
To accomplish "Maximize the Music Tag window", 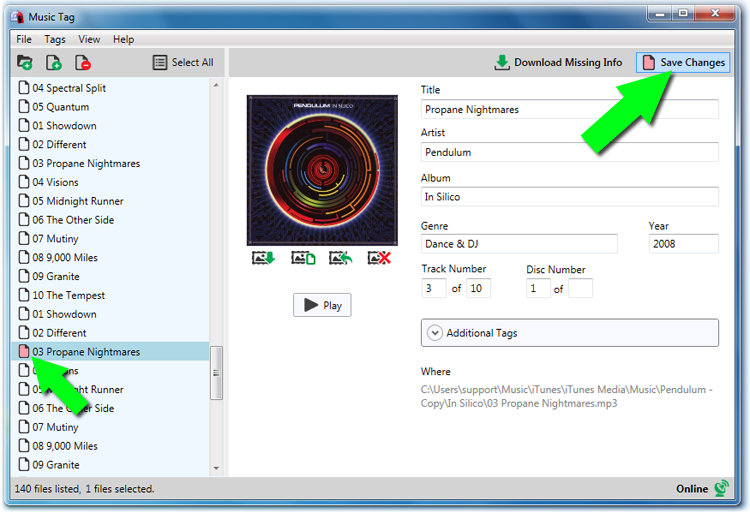I will pos(683,14).
